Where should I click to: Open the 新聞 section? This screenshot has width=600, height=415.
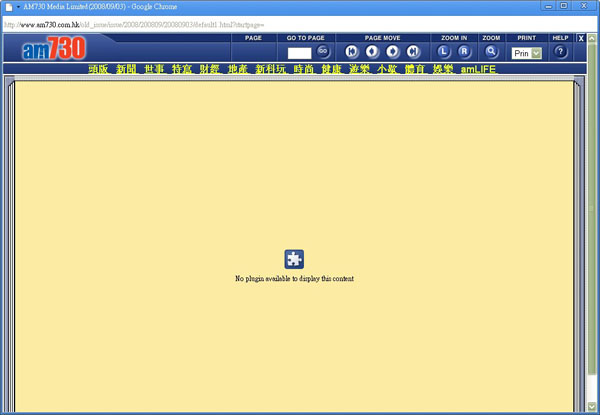pos(126,70)
